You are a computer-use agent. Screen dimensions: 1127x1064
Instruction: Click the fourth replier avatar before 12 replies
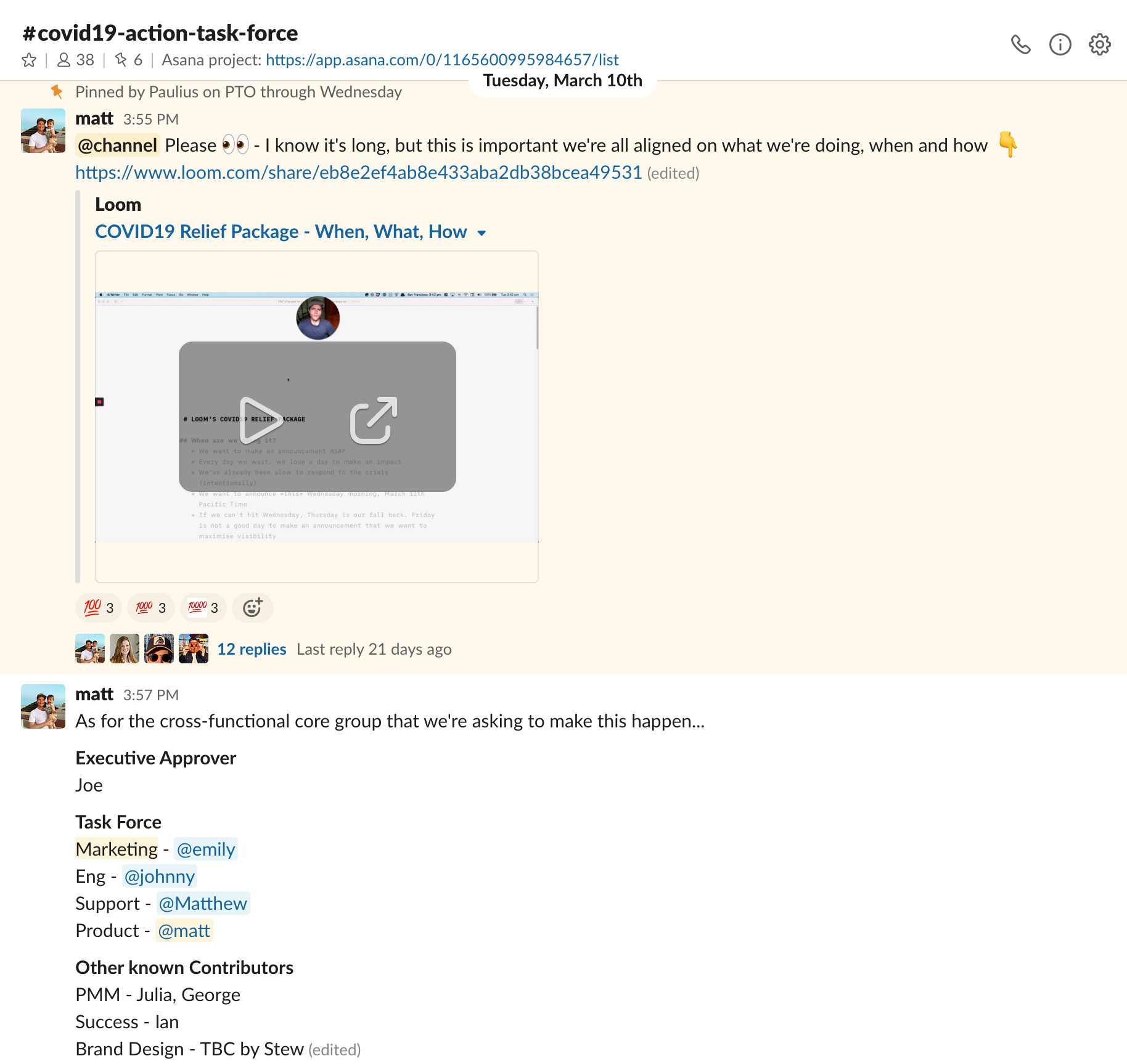194,649
